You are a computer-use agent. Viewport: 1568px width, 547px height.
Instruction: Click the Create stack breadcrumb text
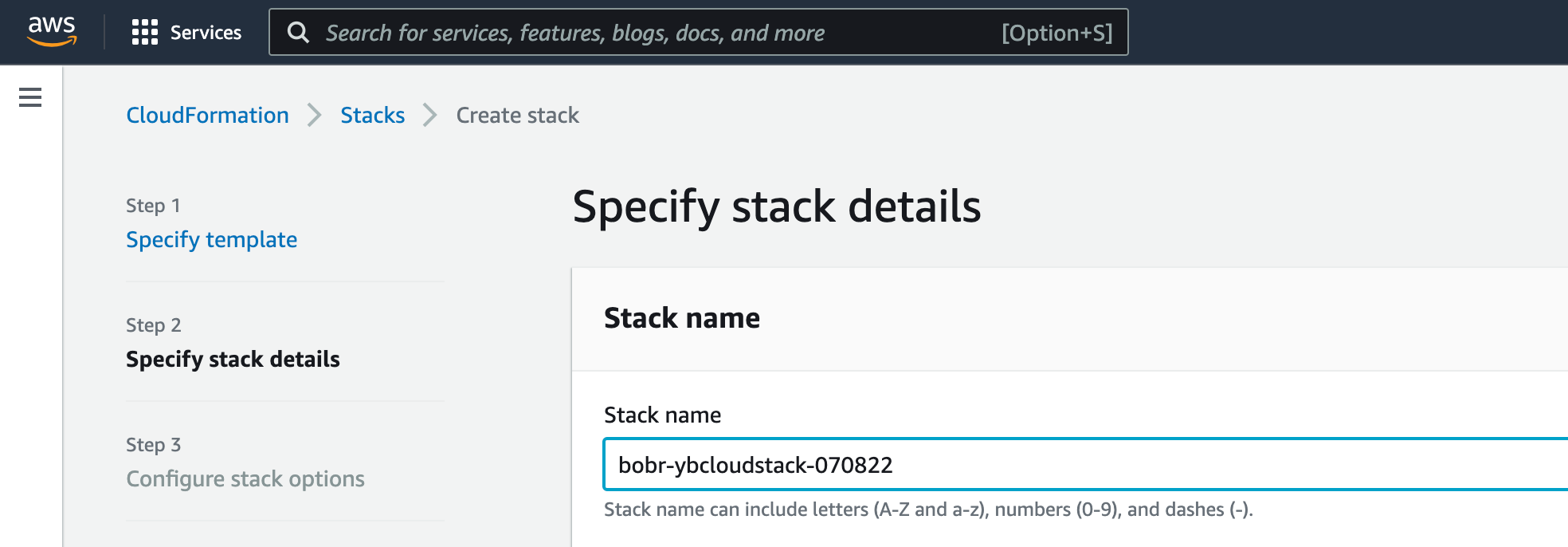pyautogui.click(x=517, y=115)
